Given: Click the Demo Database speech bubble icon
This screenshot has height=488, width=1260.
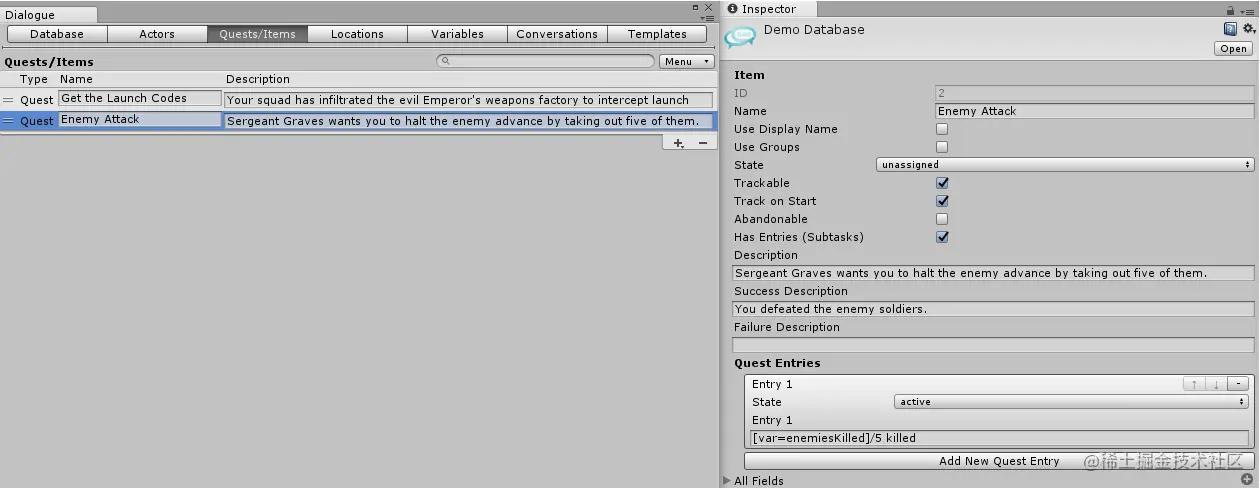Looking at the screenshot, I should [740, 37].
